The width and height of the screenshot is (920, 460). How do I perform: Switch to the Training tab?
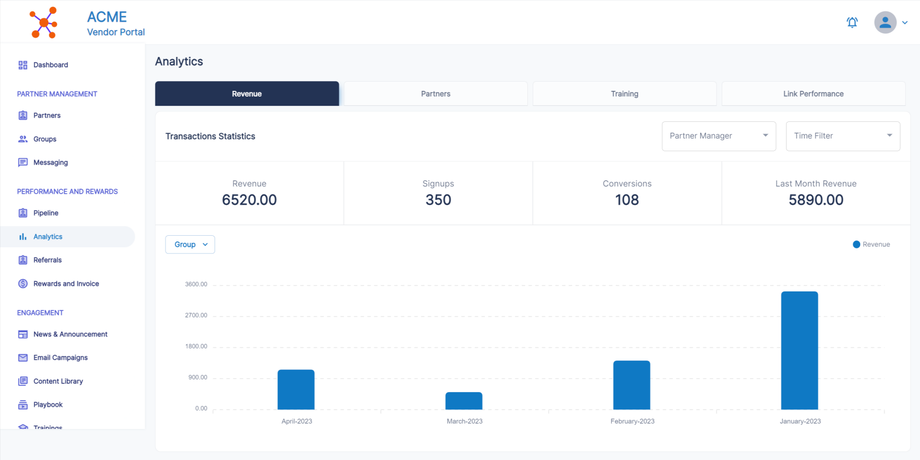[624, 93]
